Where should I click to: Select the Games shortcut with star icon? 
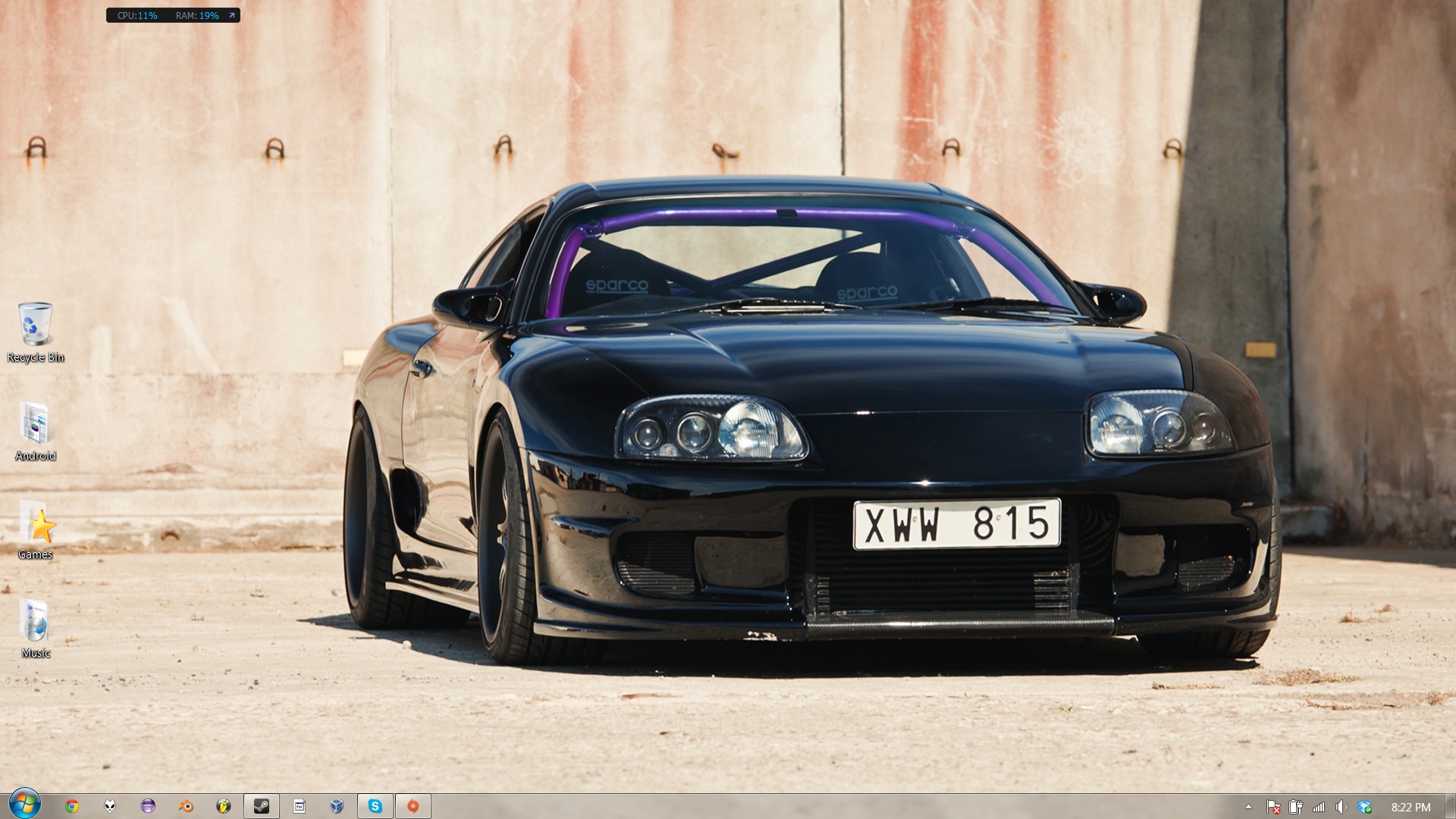click(36, 529)
